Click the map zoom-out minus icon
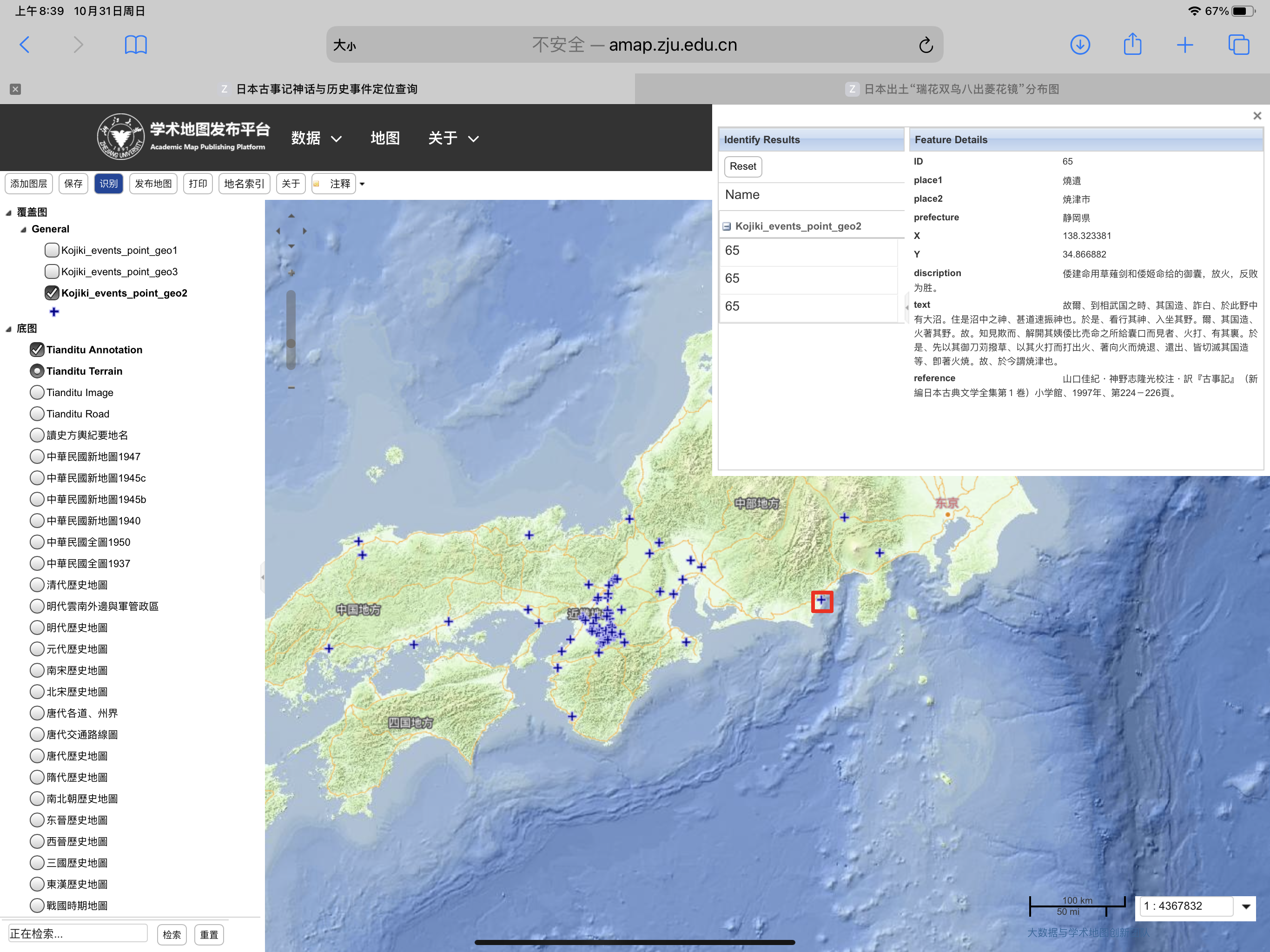Viewport: 1270px width, 952px height. point(291,388)
